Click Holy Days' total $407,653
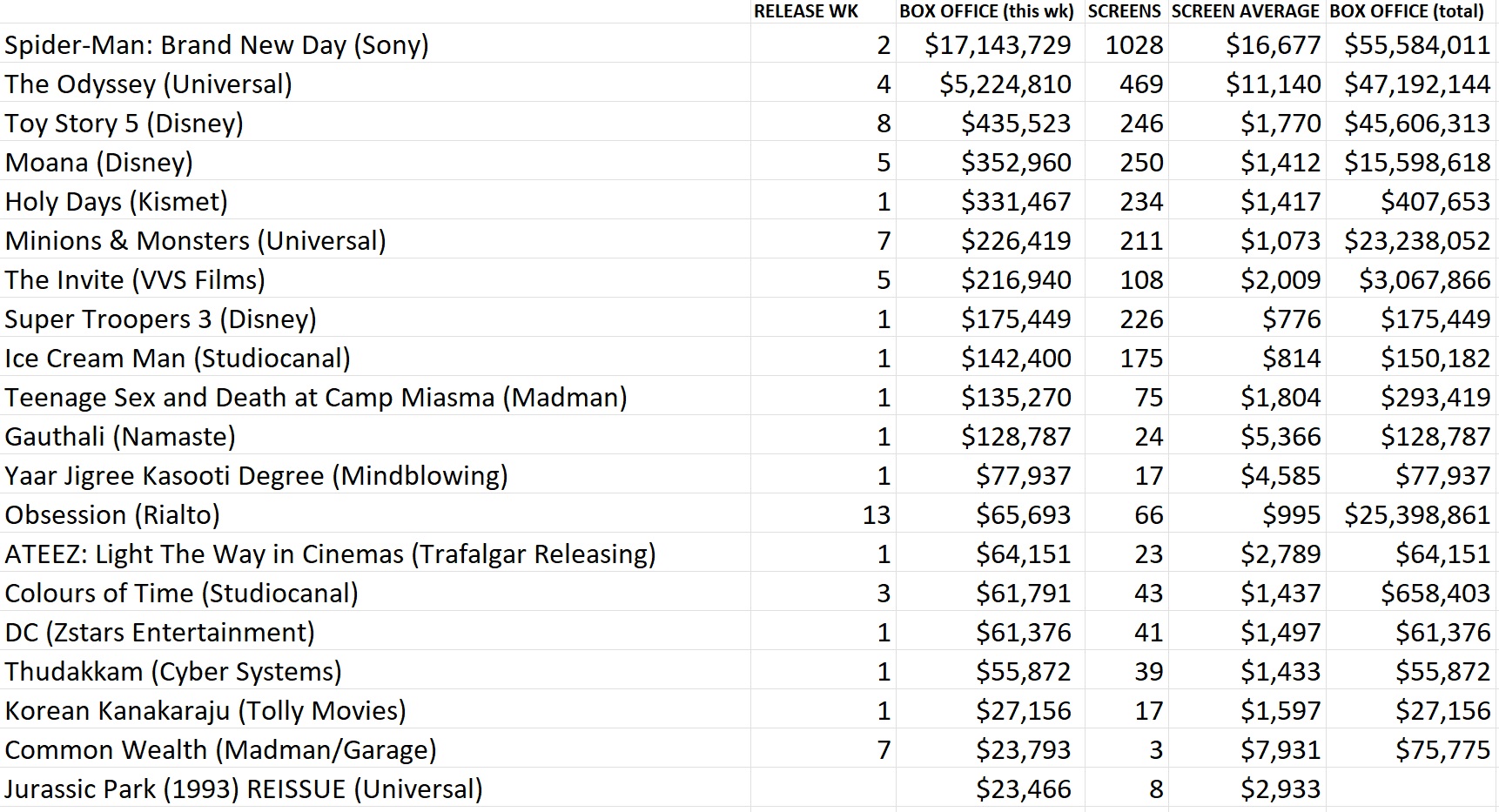Image resolution: width=1499 pixels, height=812 pixels. point(1435,202)
